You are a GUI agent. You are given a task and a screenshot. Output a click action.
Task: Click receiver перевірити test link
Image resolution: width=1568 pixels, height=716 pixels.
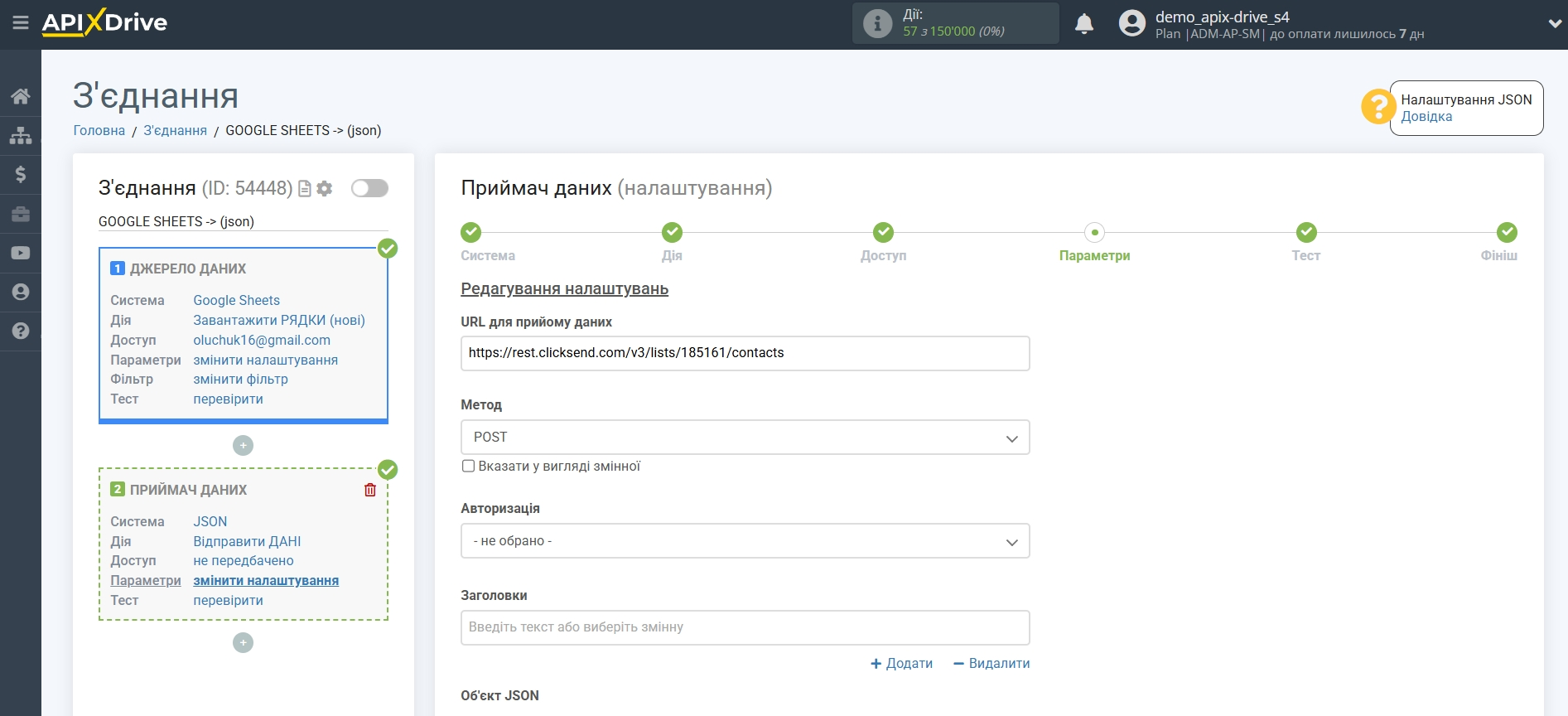point(229,600)
